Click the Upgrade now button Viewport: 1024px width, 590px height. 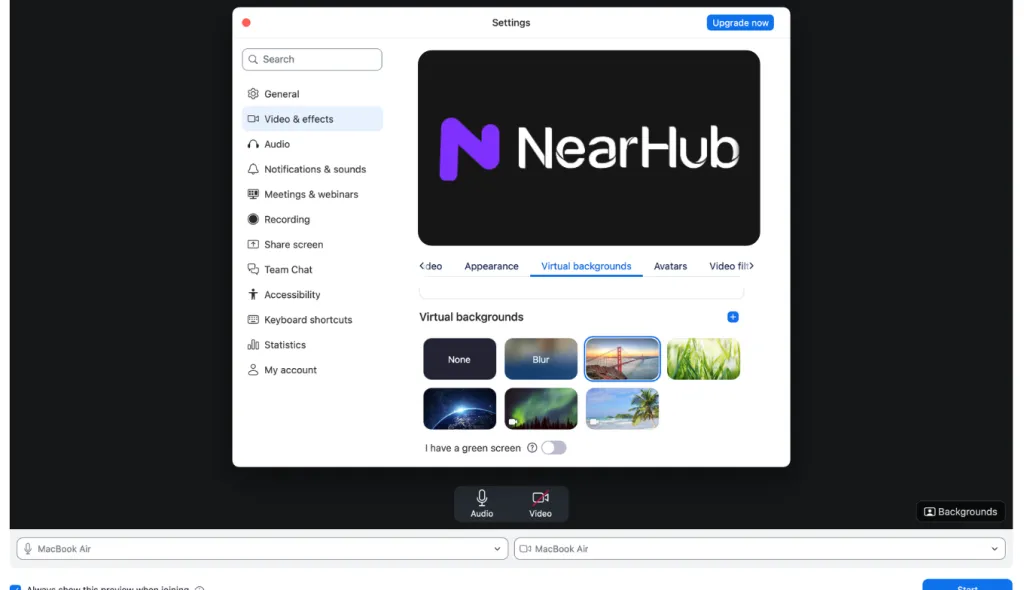tap(740, 22)
